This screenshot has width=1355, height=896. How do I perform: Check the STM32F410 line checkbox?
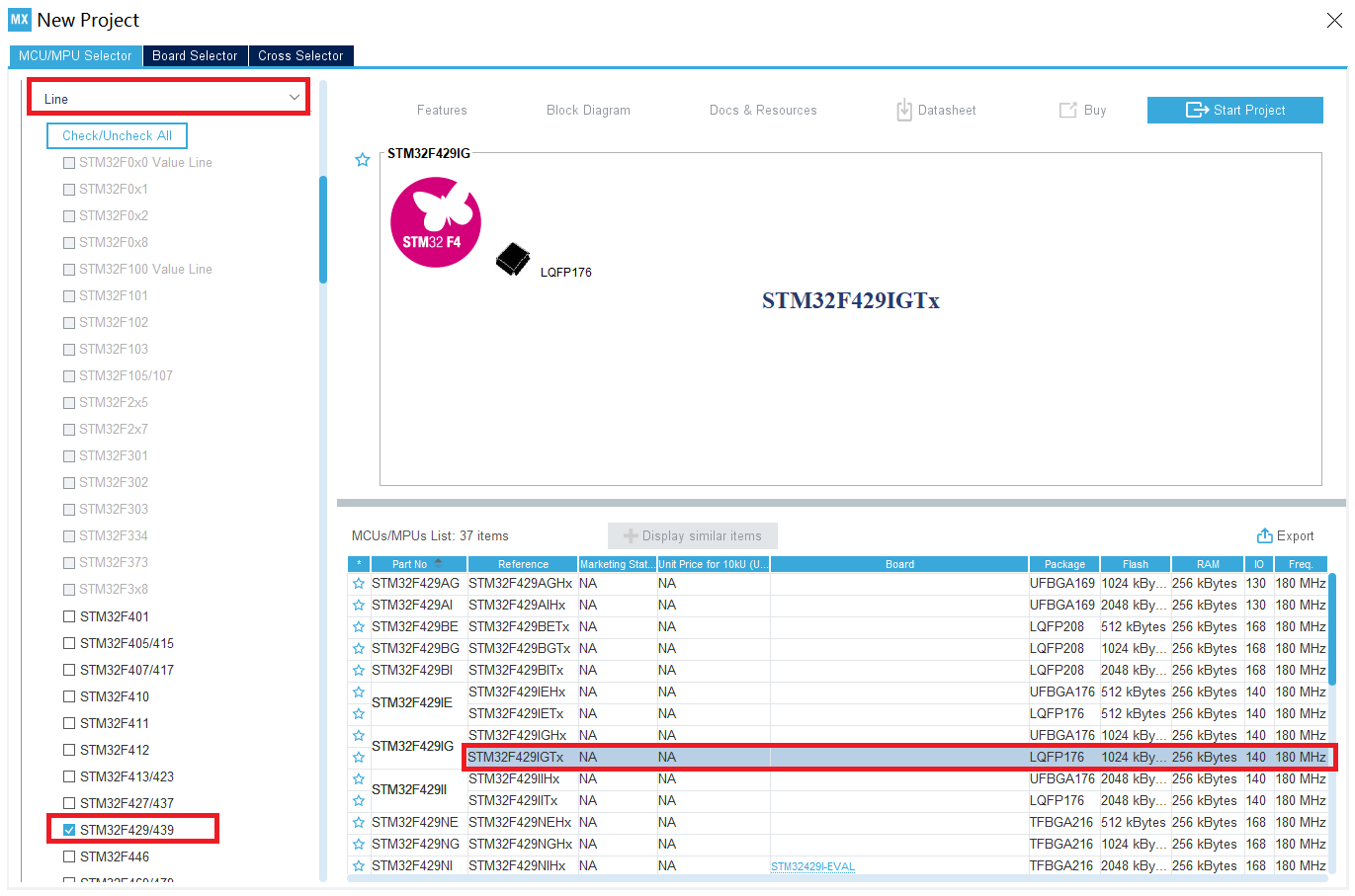click(x=69, y=696)
